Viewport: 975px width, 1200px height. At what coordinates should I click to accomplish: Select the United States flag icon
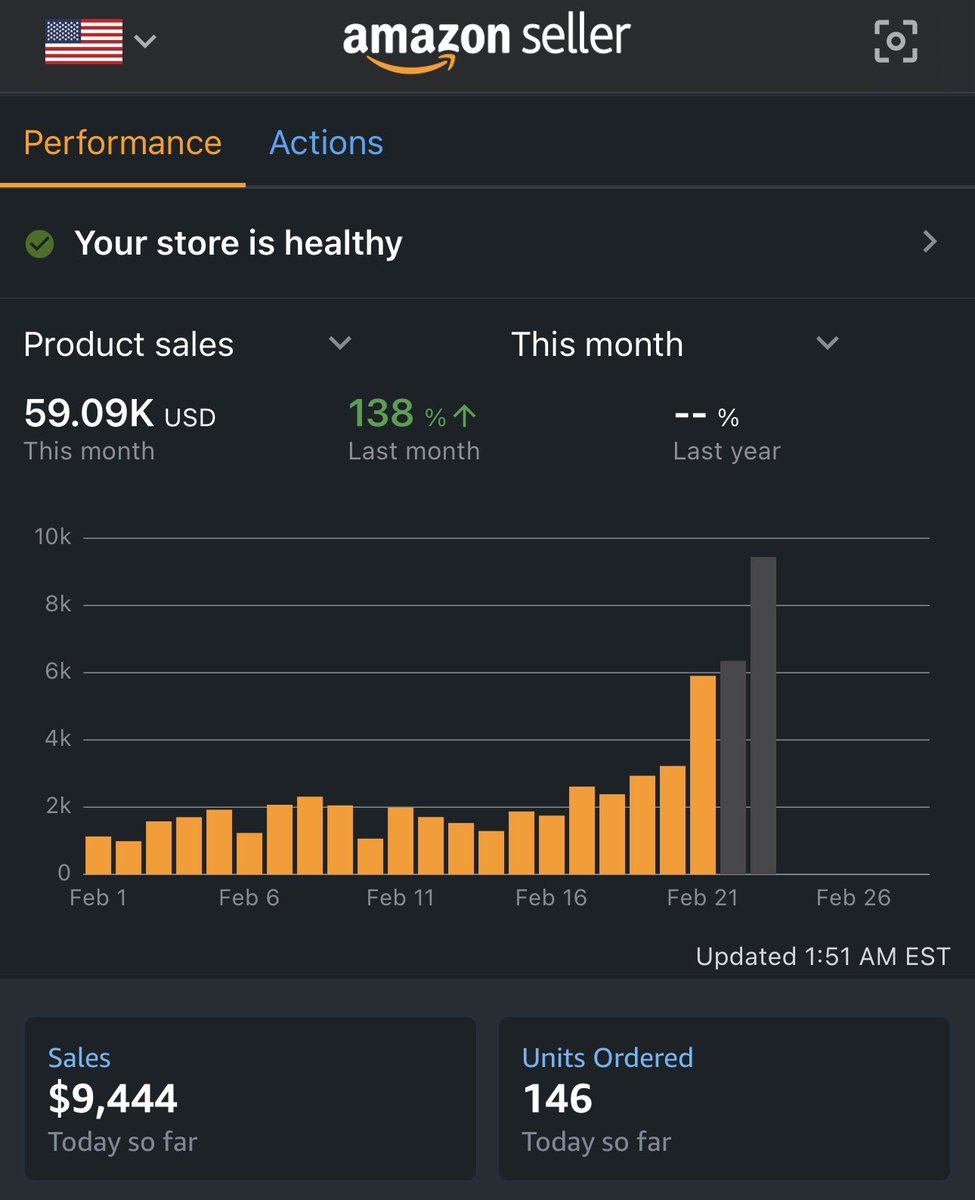[x=84, y=40]
